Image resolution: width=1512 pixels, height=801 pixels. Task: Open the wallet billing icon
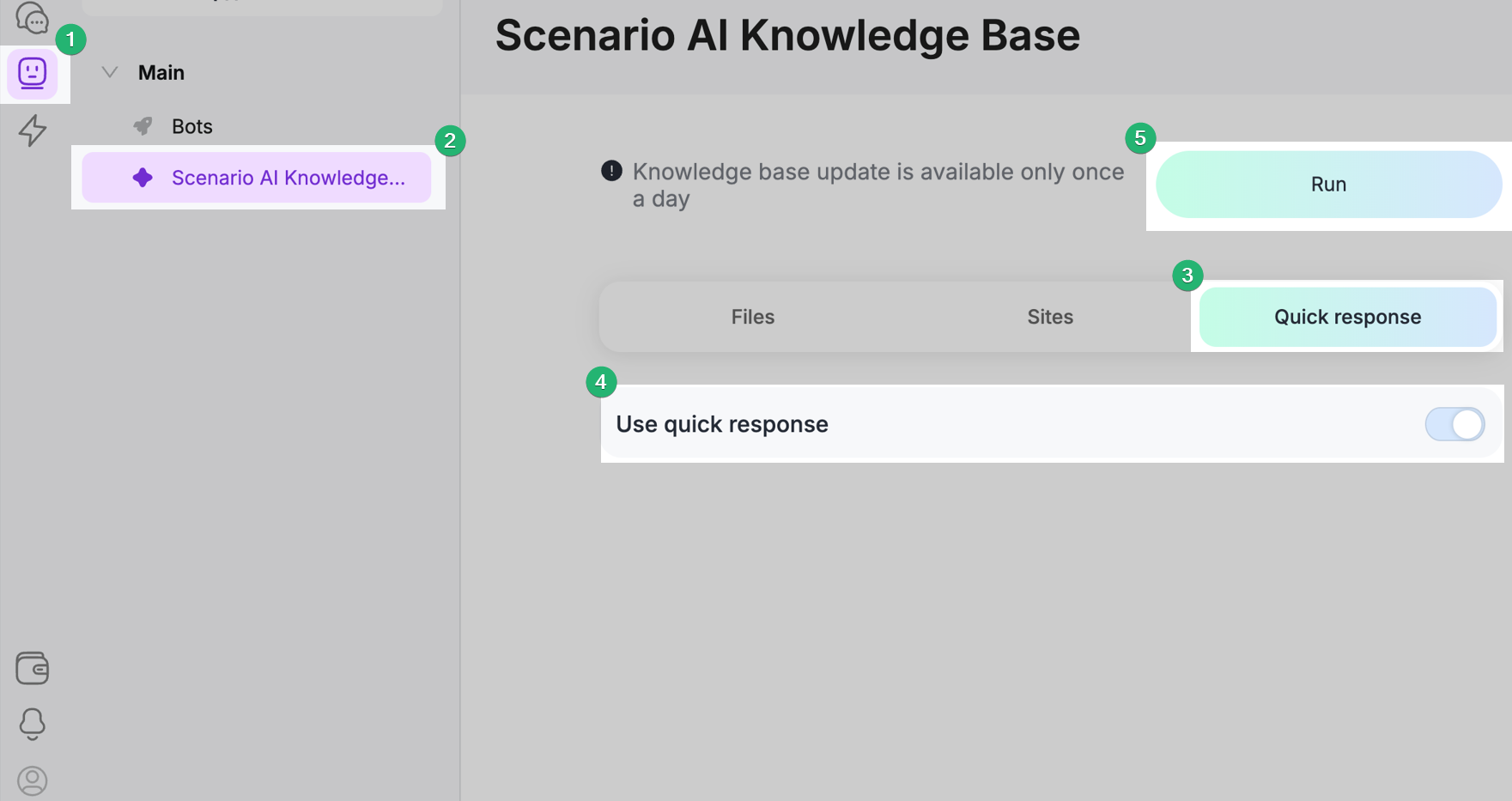33,668
